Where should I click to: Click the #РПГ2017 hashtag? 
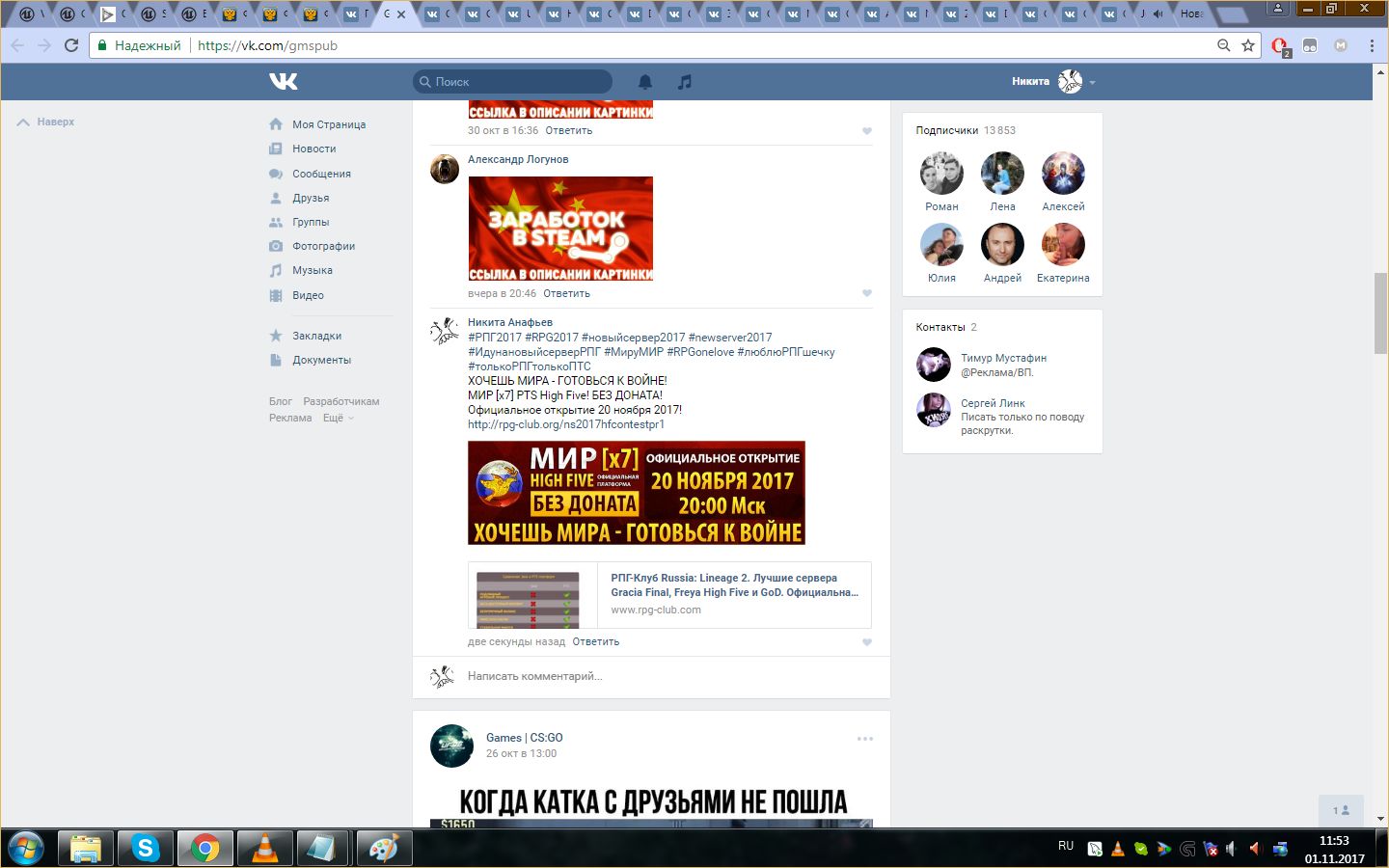[495, 338]
